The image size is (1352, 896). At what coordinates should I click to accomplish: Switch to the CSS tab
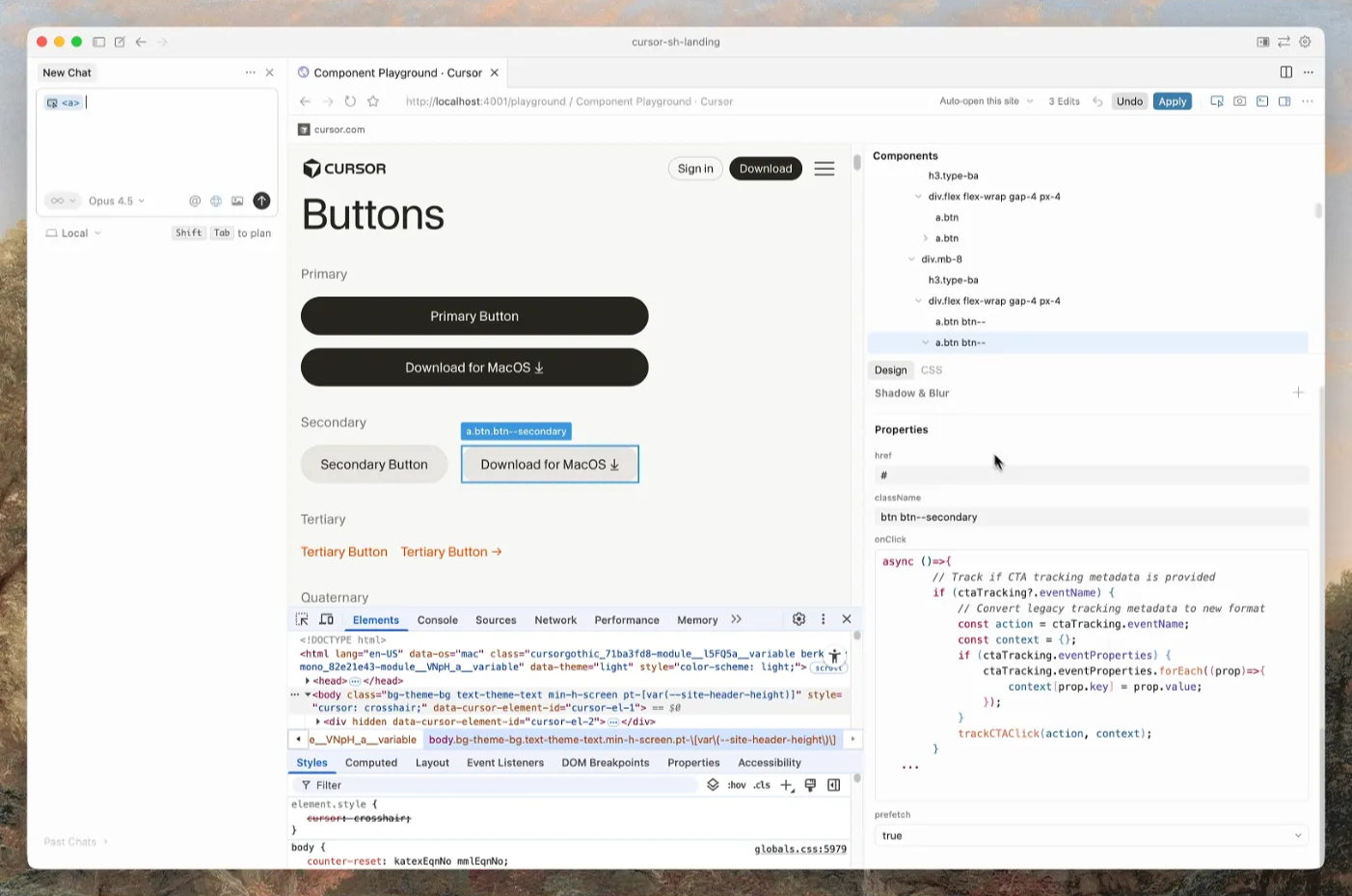[932, 370]
